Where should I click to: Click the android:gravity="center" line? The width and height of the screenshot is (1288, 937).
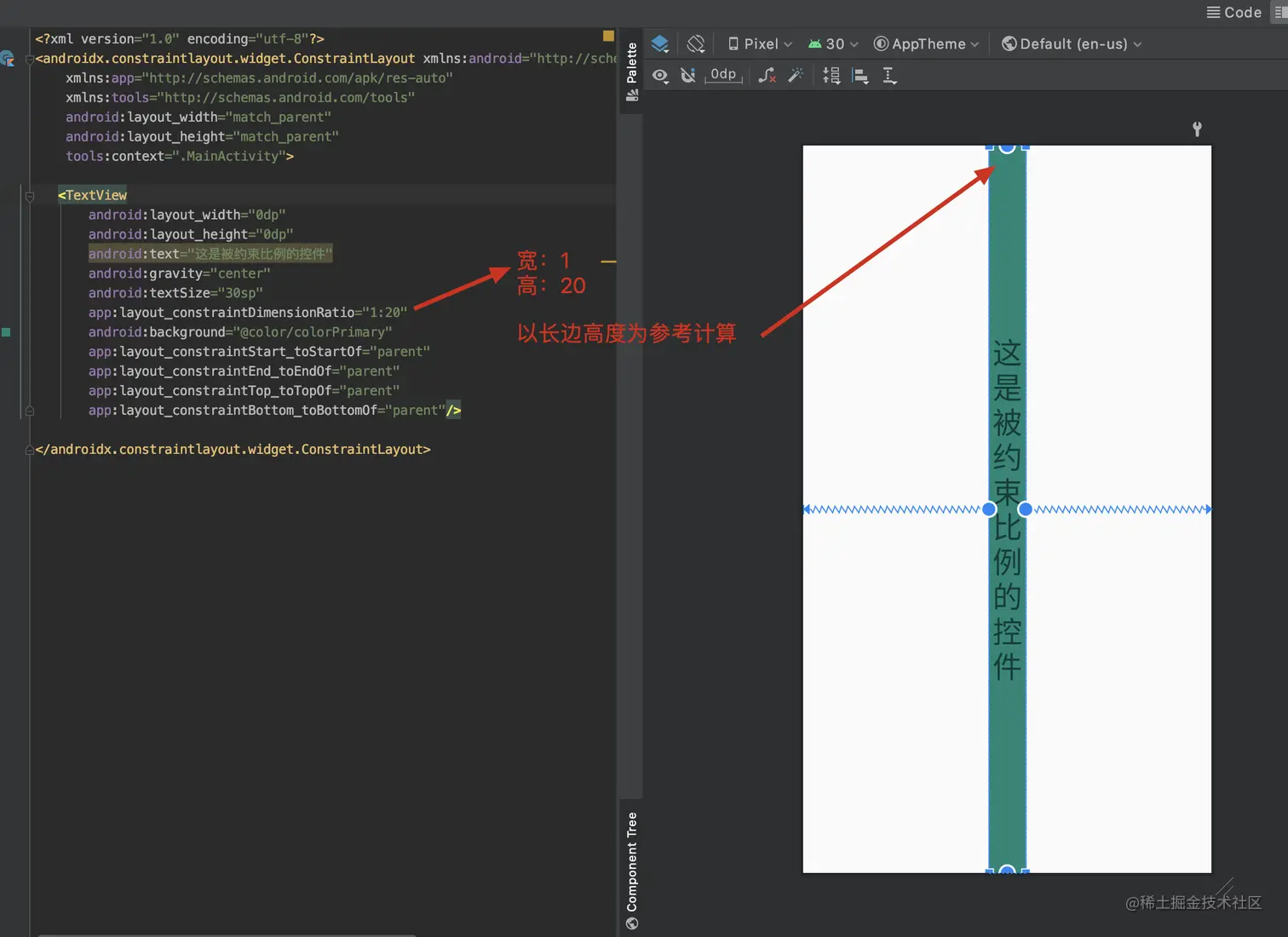click(180, 273)
